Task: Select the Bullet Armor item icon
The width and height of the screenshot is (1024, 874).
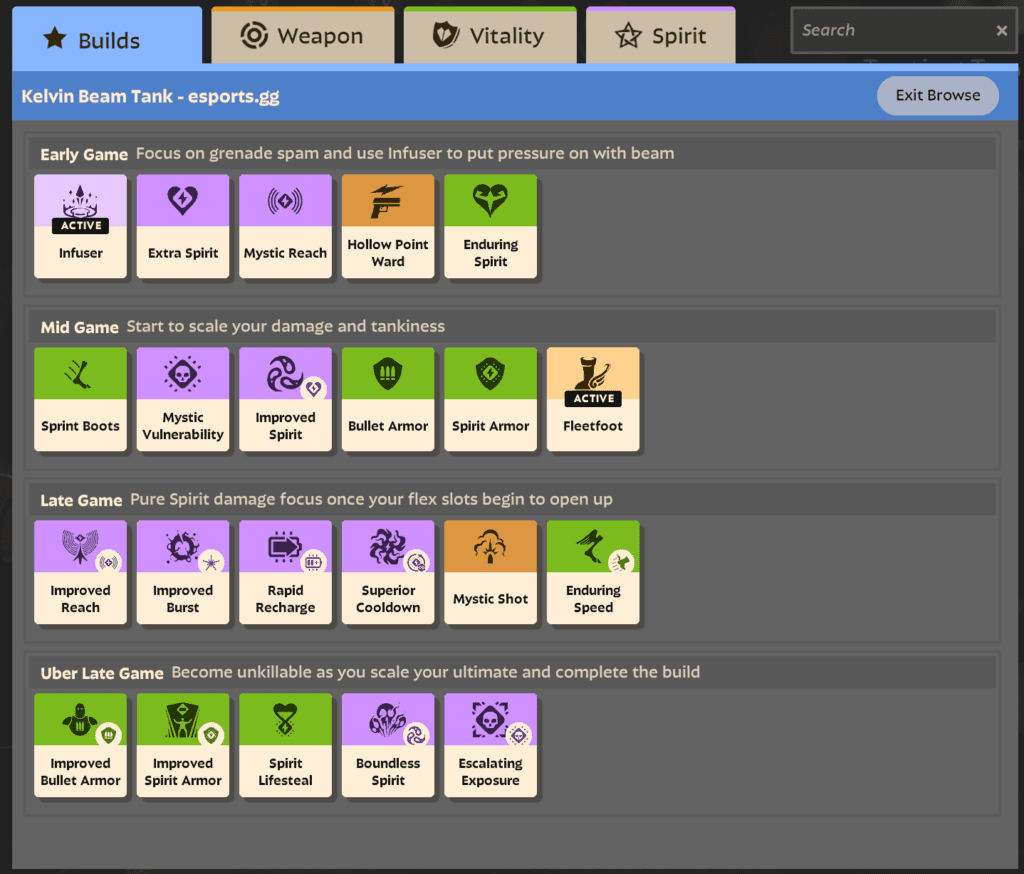Action: click(x=388, y=398)
